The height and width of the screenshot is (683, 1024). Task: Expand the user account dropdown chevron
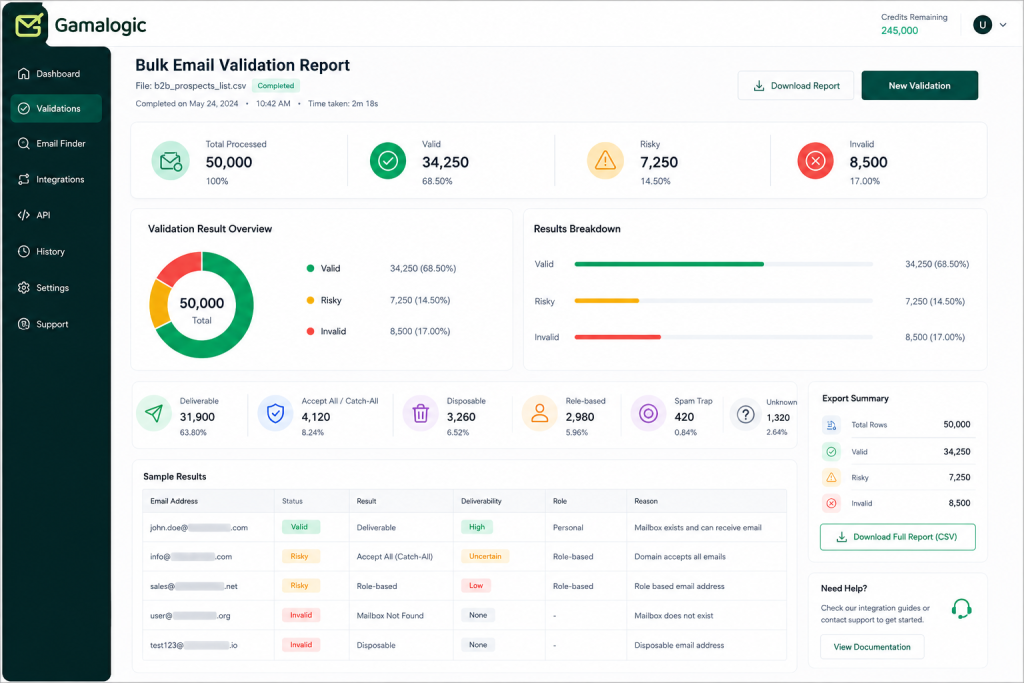tap(1003, 25)
